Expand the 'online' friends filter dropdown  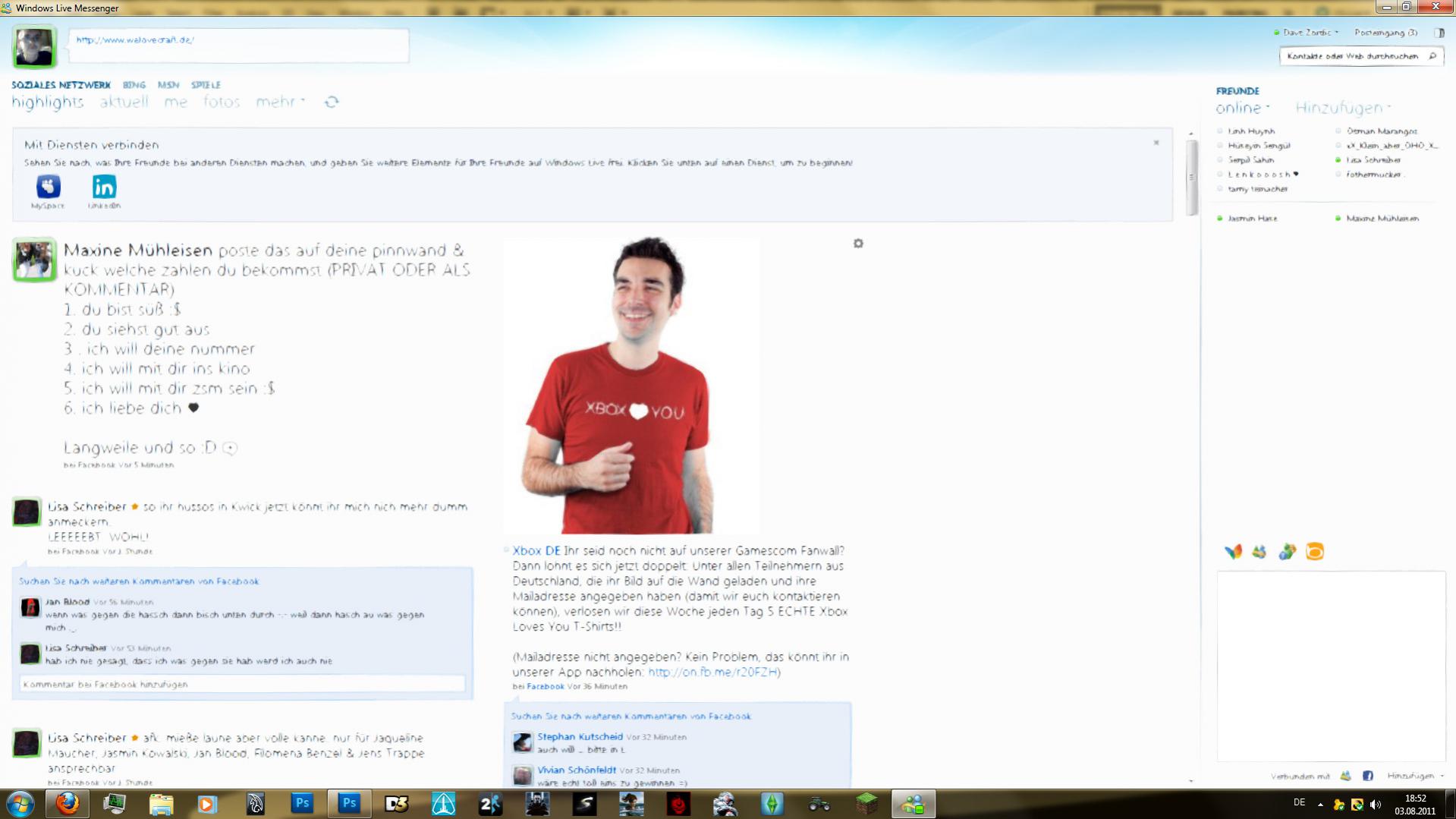(x=1243, y=109)
